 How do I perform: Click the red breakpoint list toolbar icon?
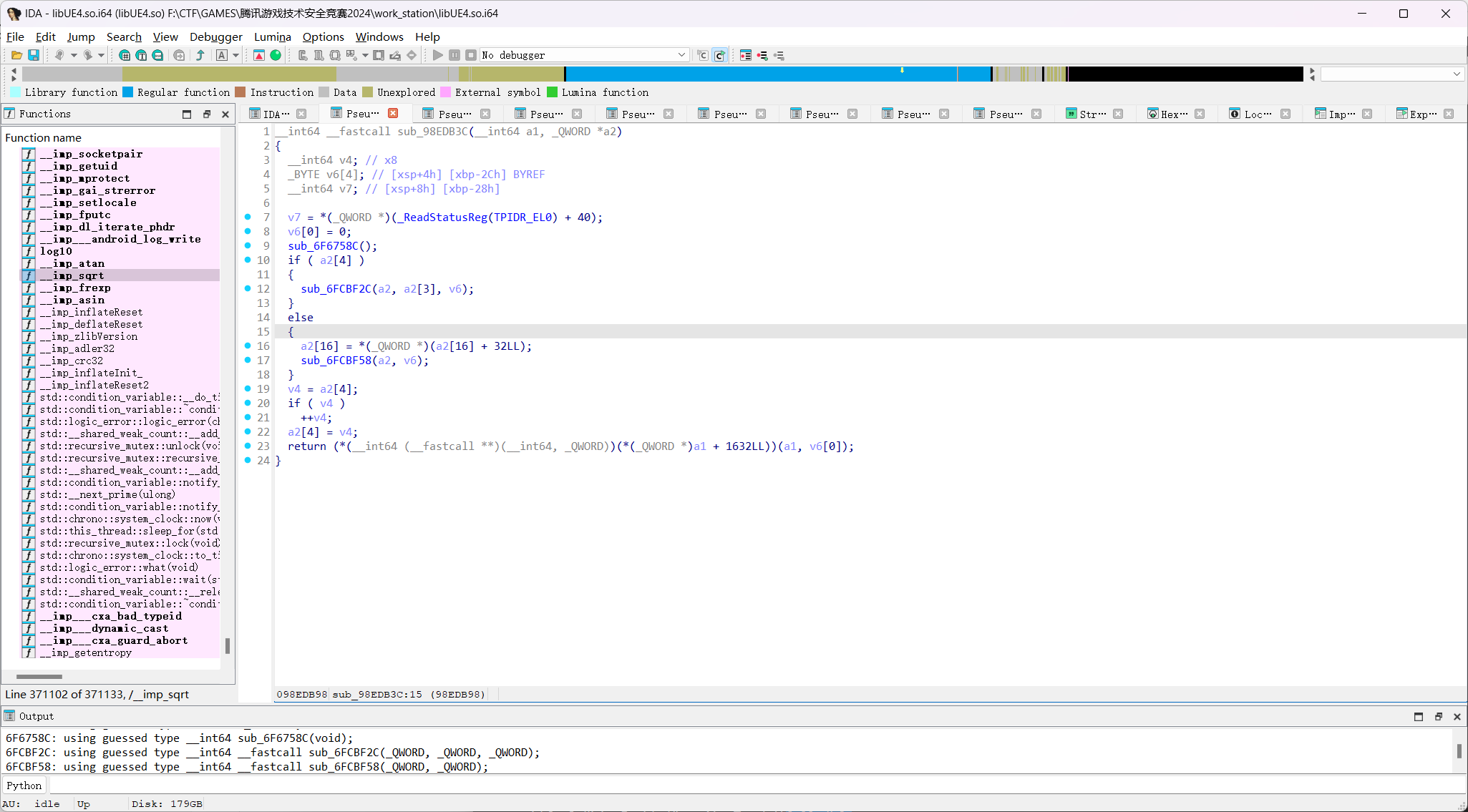click(746, 55)
